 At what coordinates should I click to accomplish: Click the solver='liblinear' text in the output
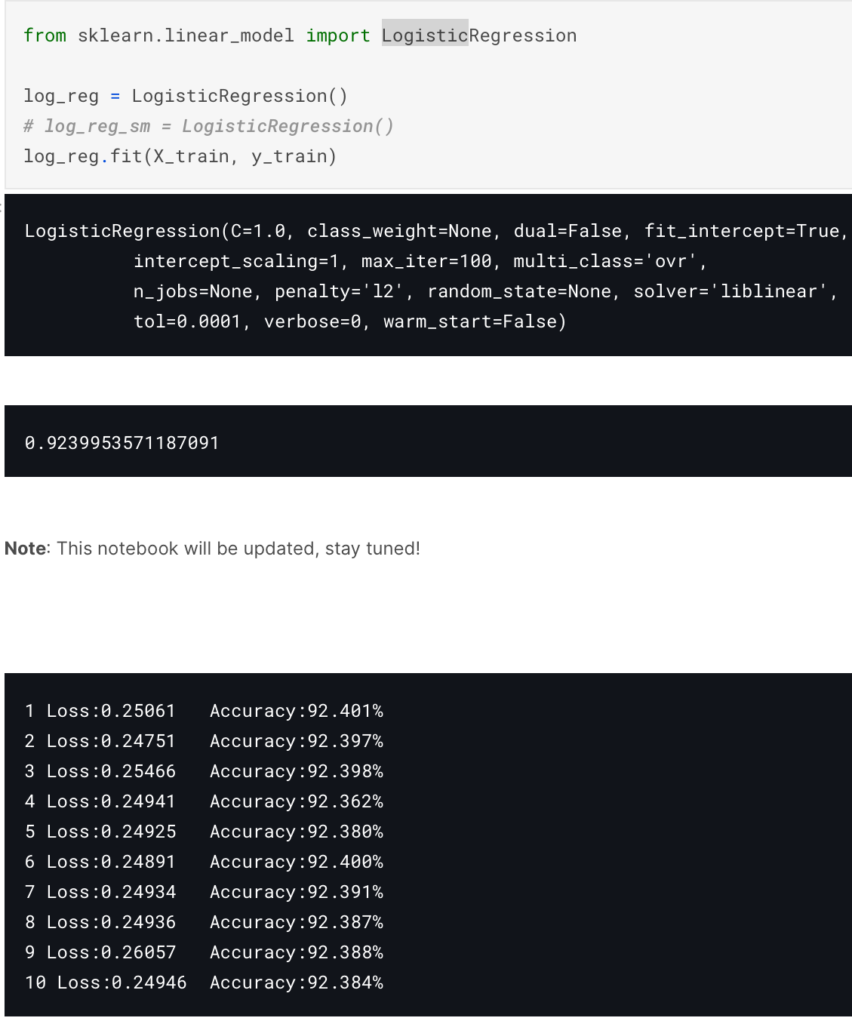point(735,291)
